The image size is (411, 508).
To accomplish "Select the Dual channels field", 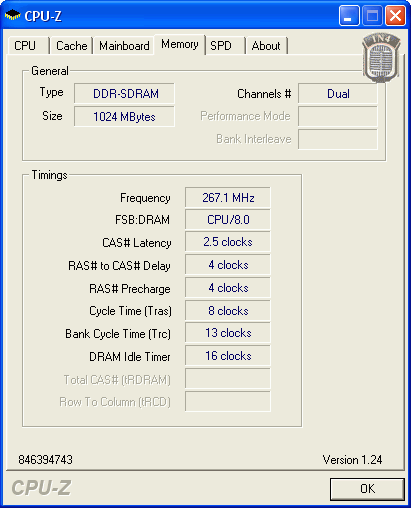I will coord(338,94).
